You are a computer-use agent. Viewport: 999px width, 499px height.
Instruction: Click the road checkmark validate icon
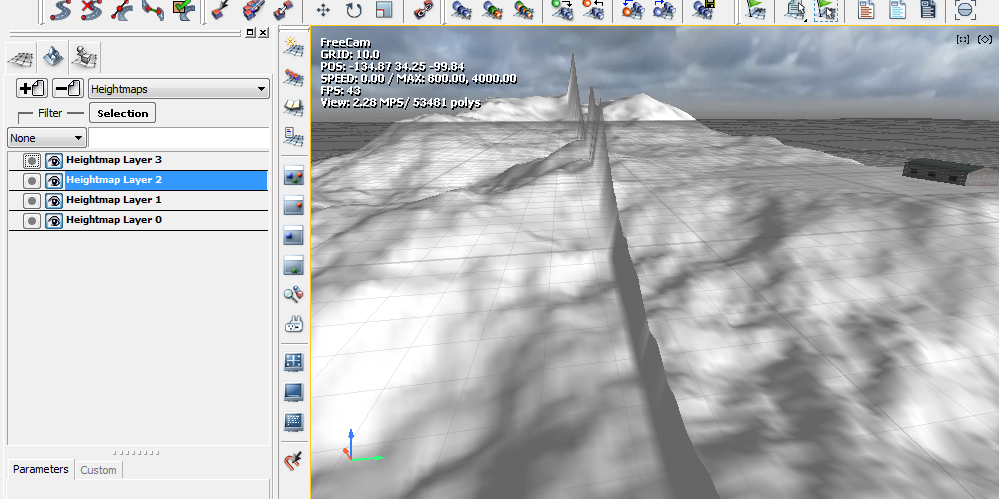(183, 10)
